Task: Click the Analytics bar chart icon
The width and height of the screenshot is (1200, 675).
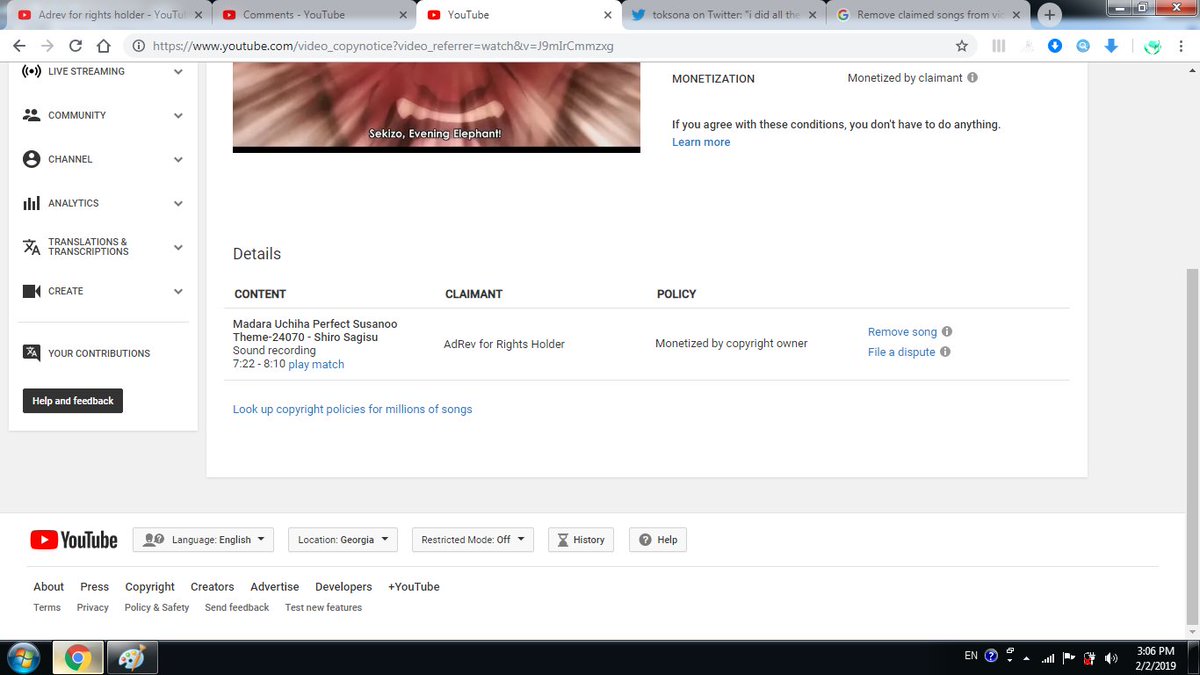Action: (x=31, y=203)
